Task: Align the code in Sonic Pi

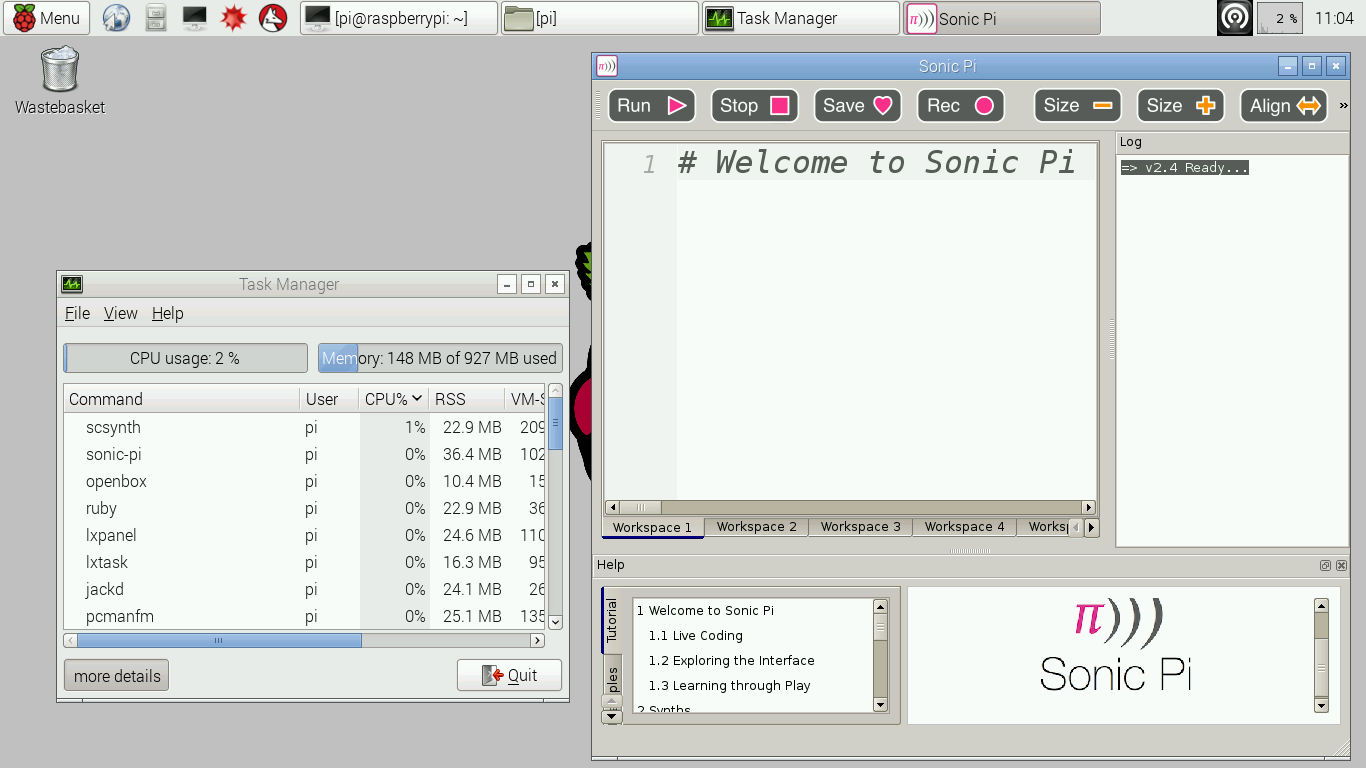Action: click(1284, 106)
